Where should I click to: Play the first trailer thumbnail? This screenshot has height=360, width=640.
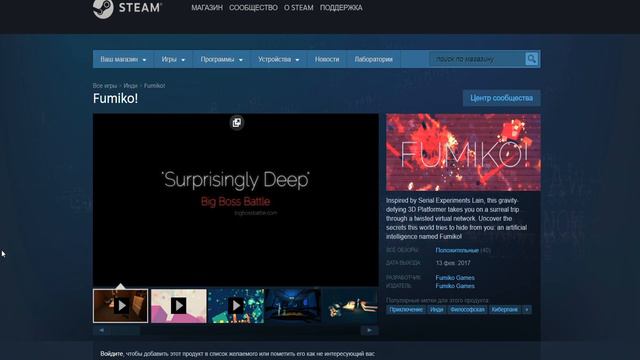[120, 306]
